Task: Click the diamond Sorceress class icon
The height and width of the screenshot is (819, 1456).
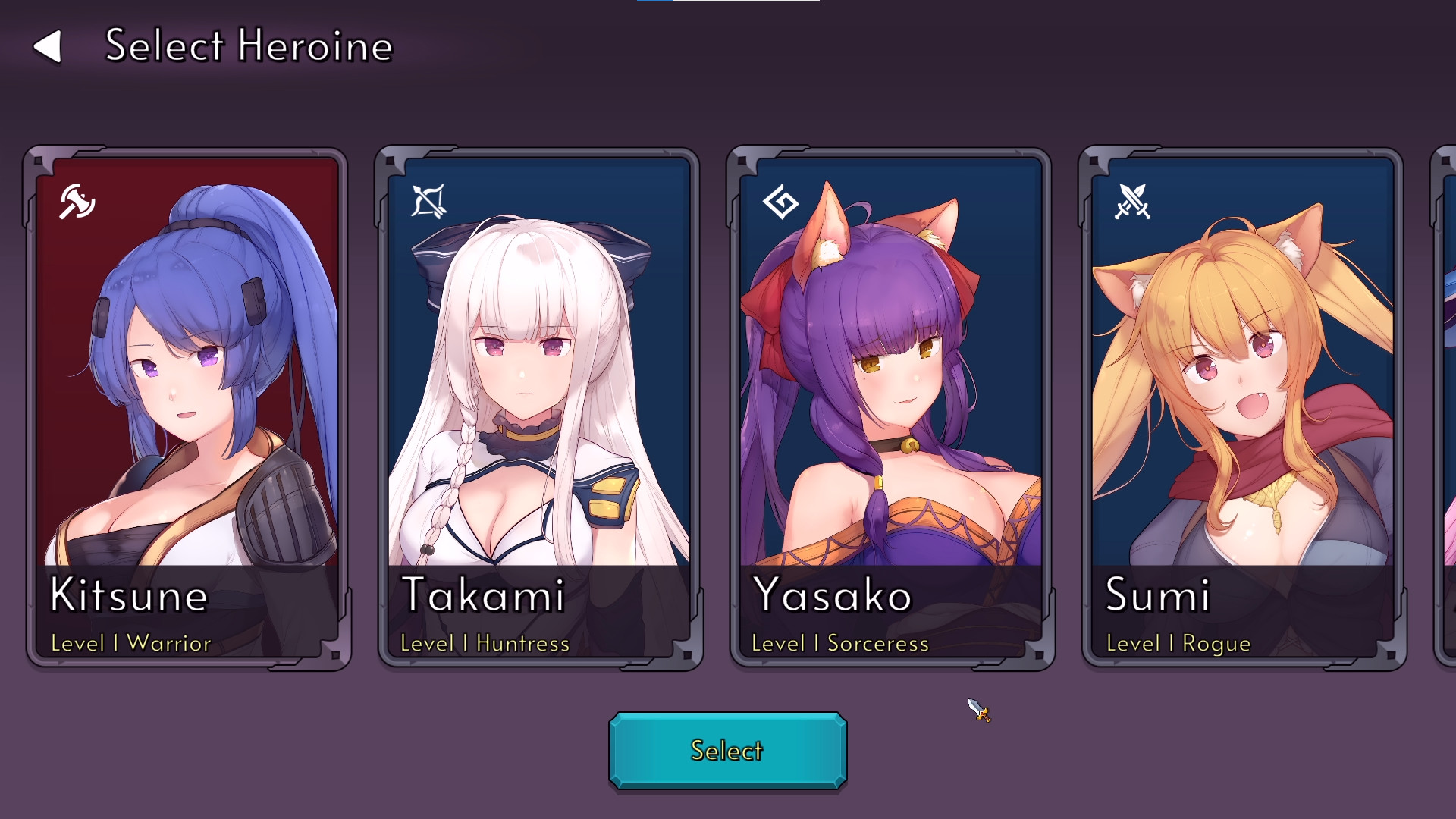Action: coord(780,202)
